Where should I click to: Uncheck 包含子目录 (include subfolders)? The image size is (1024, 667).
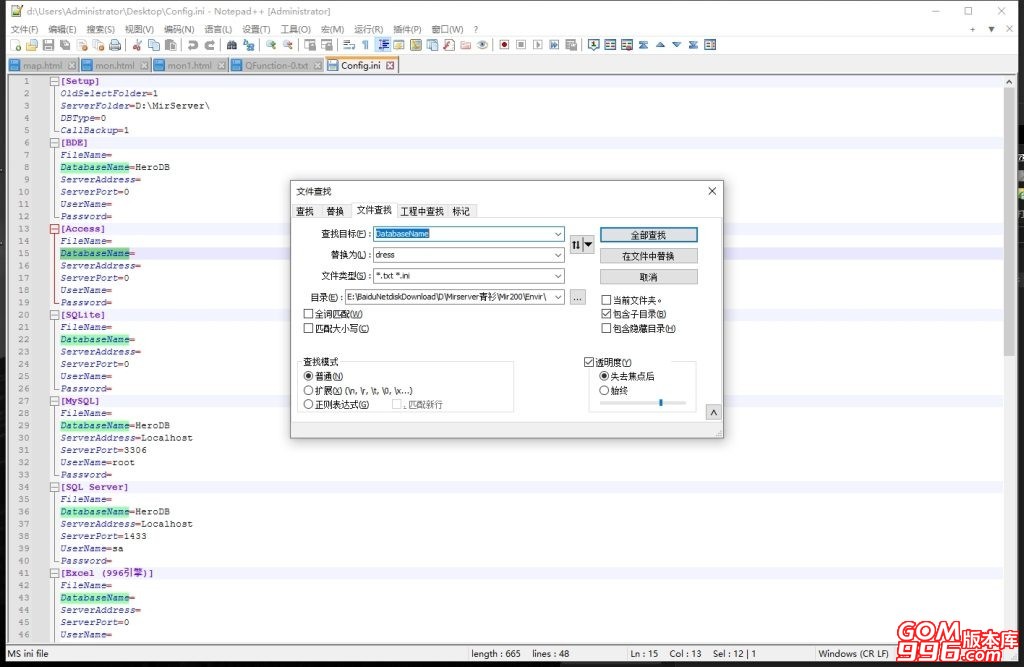click(606, 313)
